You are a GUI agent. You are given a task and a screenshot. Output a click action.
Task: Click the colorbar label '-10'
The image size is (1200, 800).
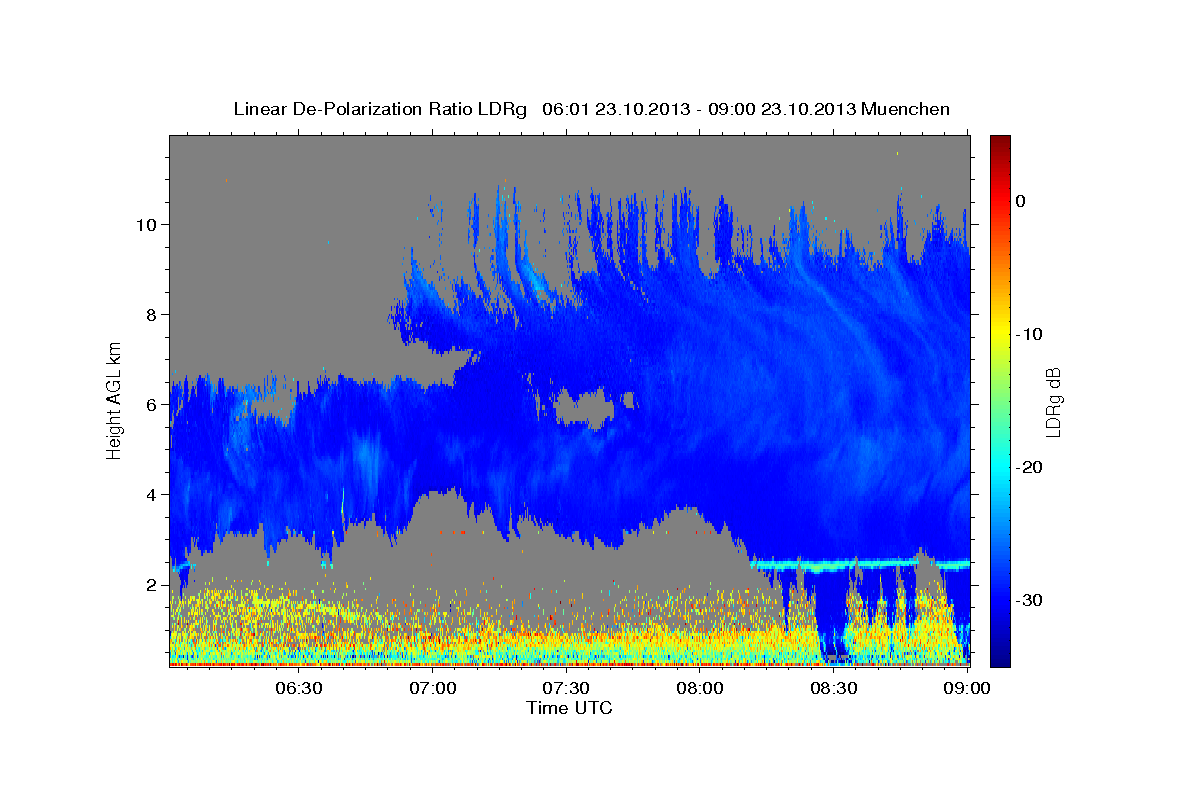[x=1031, y=334]
